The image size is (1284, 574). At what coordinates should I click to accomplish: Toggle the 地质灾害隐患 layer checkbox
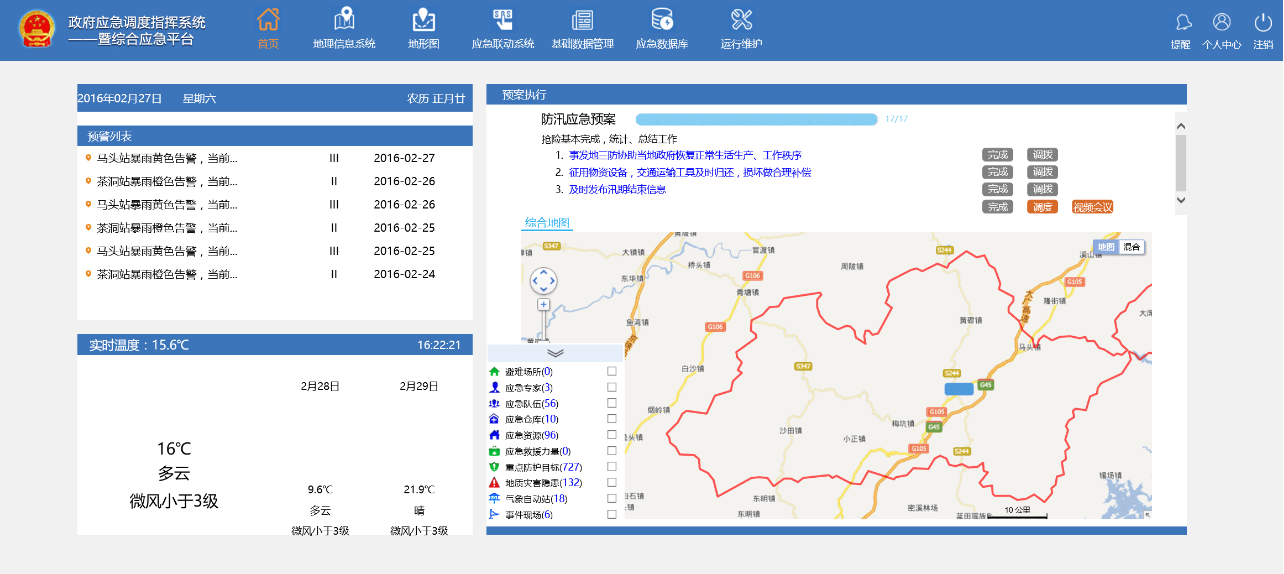pos(612,483)
